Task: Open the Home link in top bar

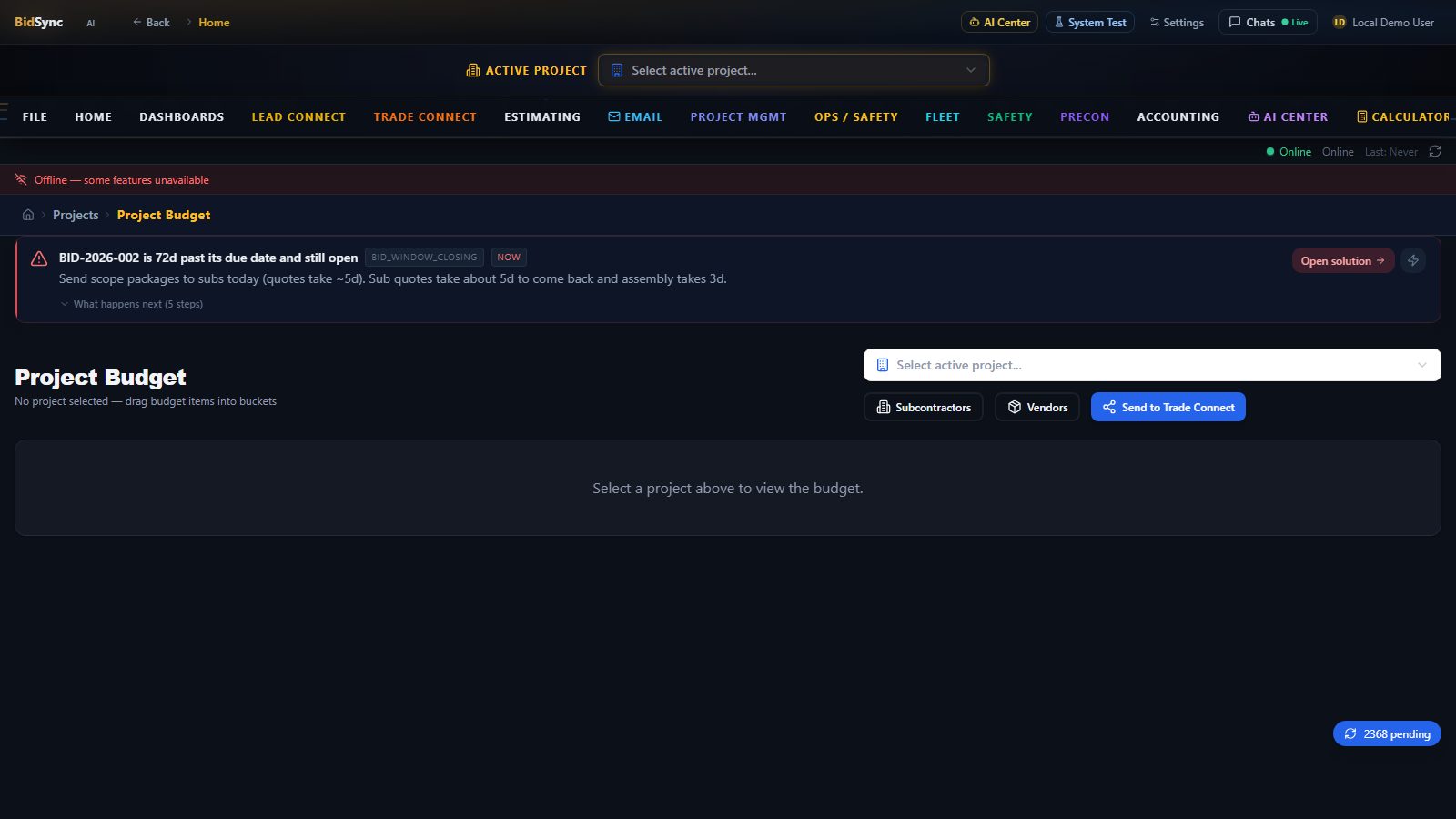Action: point(214,22)
